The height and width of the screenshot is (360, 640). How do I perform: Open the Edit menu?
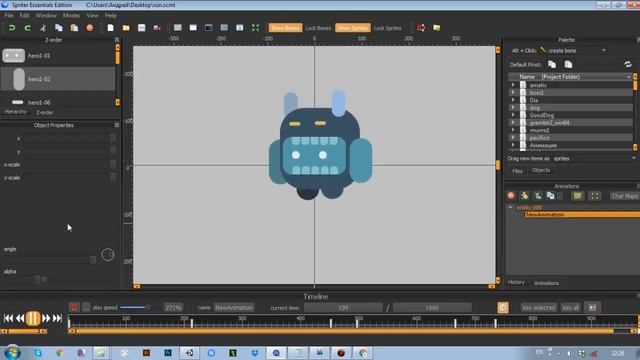coord(24,16)
